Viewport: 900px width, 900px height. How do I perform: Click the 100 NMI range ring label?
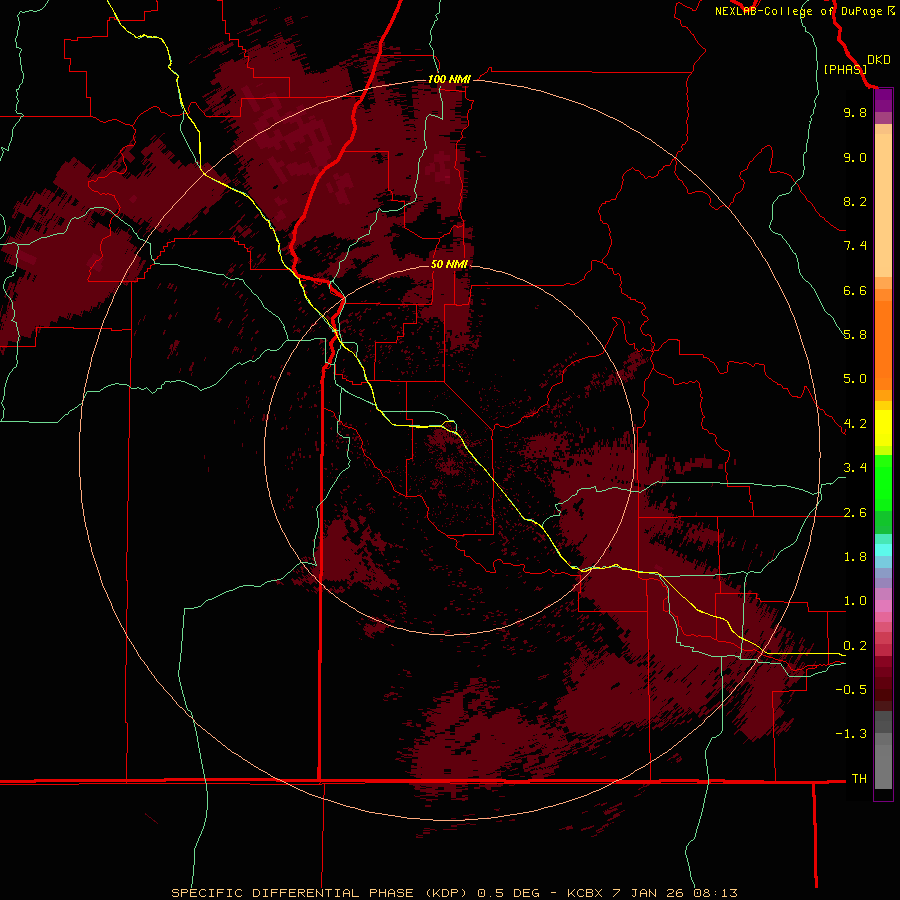(449, 79)
